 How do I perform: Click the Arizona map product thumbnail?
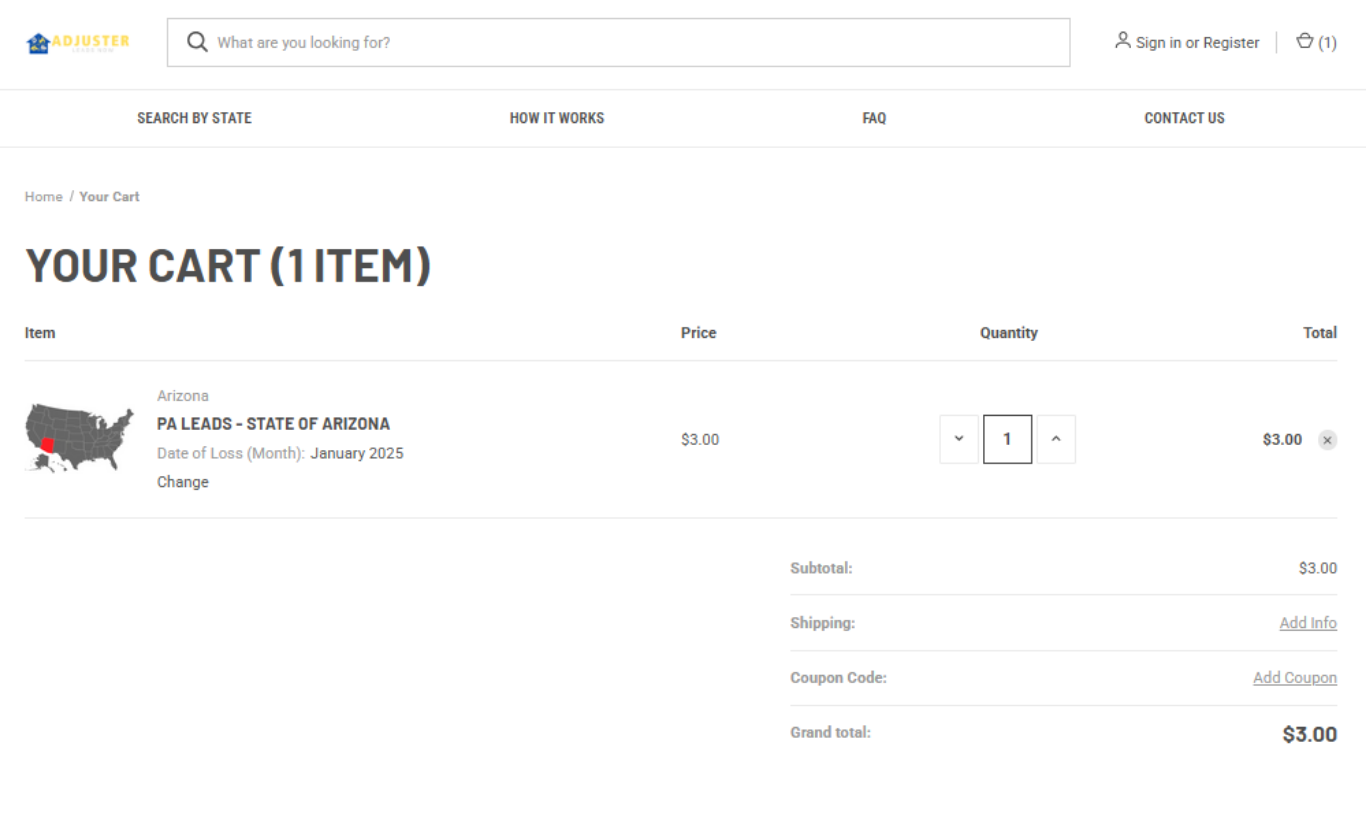79,438
